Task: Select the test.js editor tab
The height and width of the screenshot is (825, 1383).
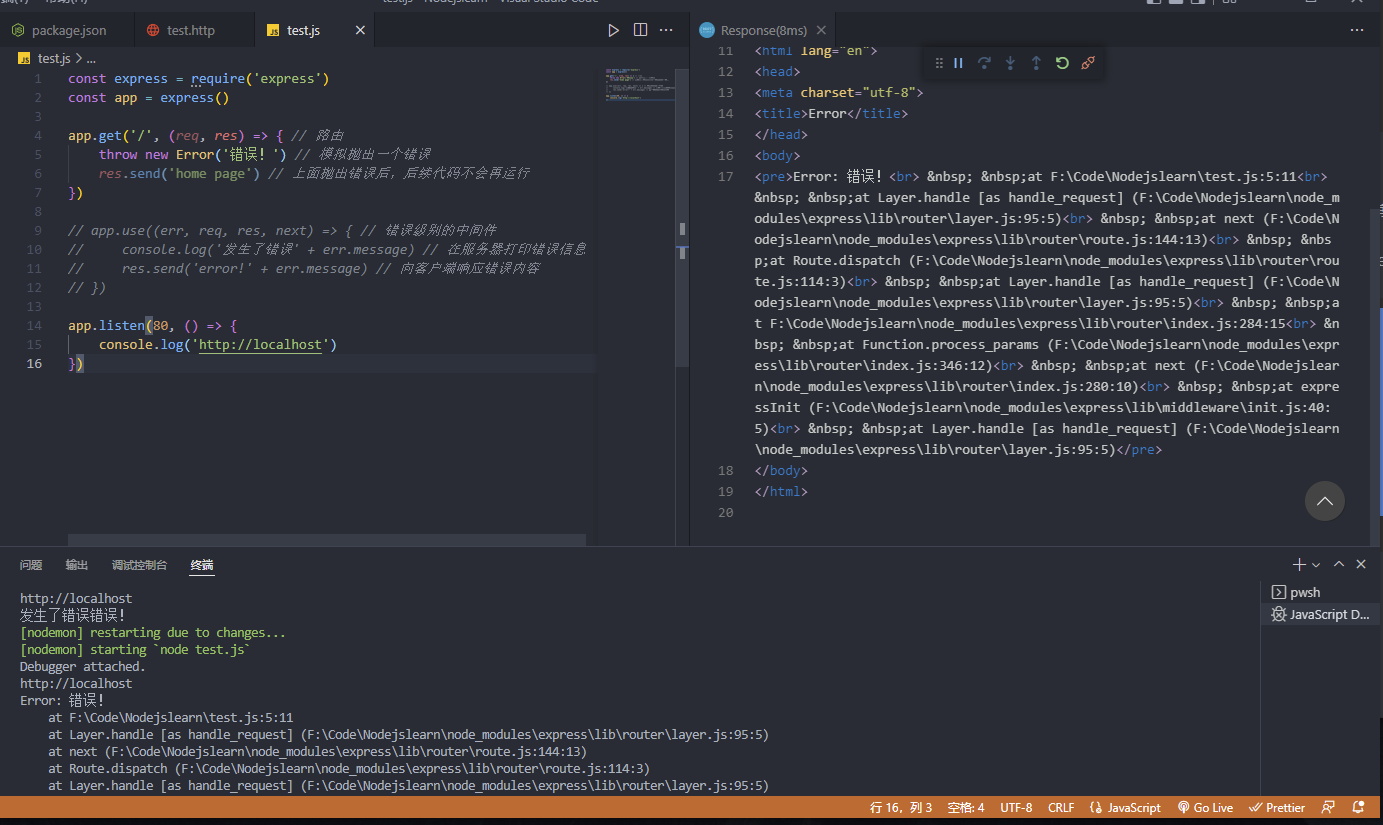Action: point(315,31)
